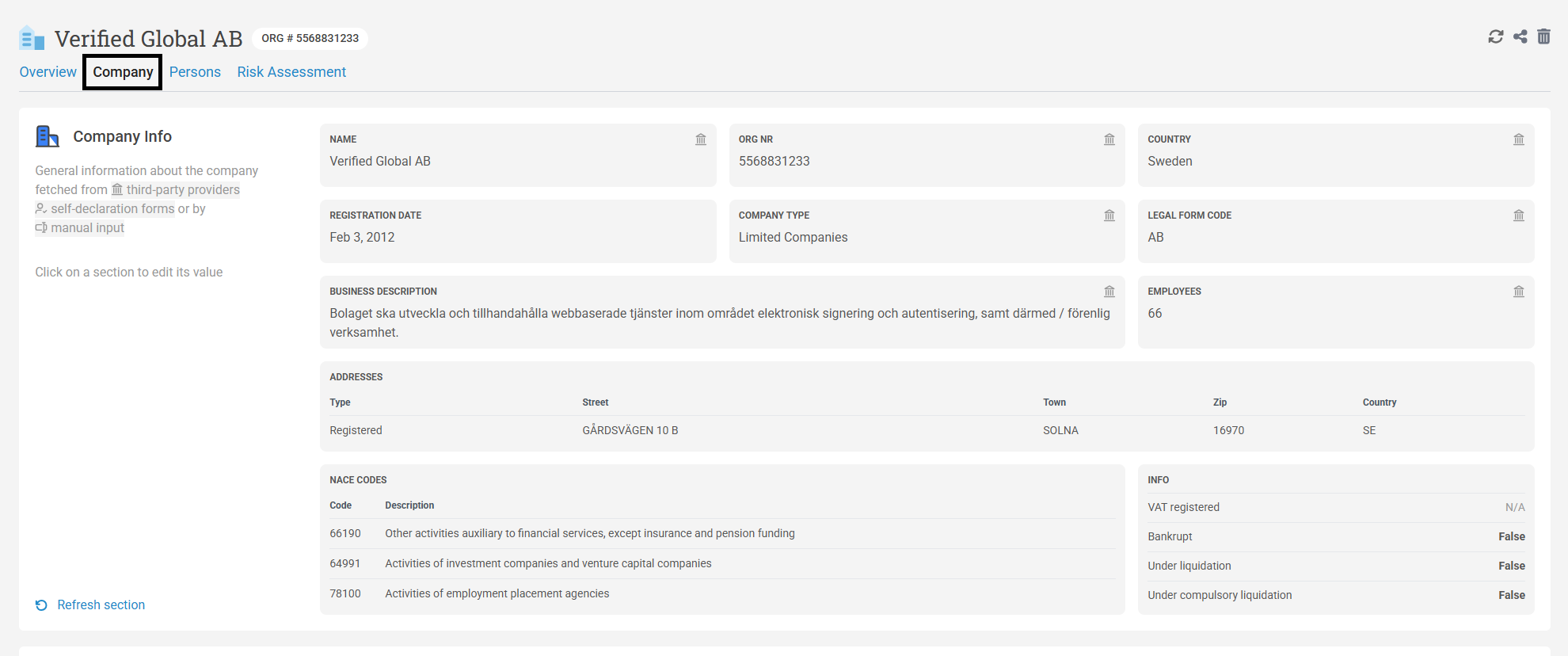
Task: Click NACE code 78100
Action: [345, 594]
